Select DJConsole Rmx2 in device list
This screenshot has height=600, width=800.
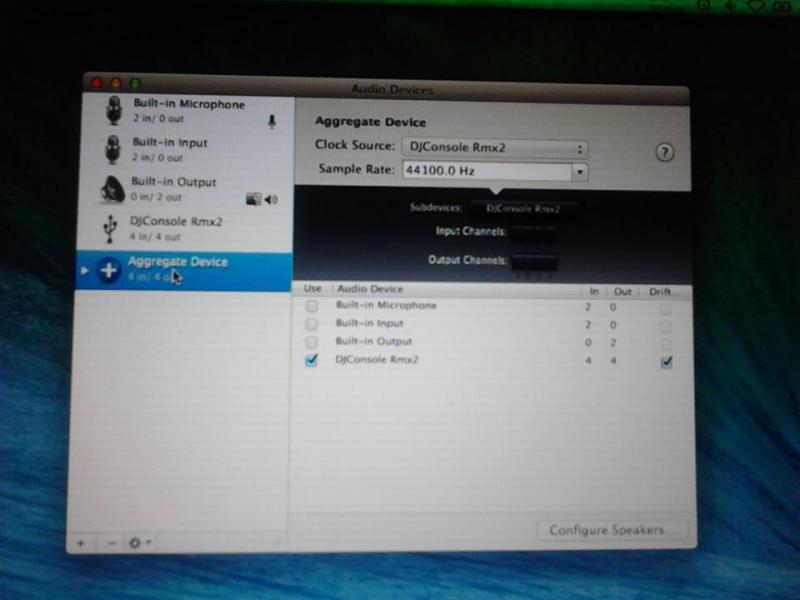[184, 229]
